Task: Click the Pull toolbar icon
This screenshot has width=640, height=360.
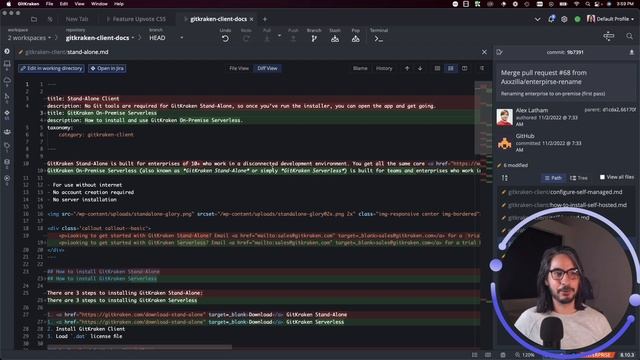Action: 267,39
